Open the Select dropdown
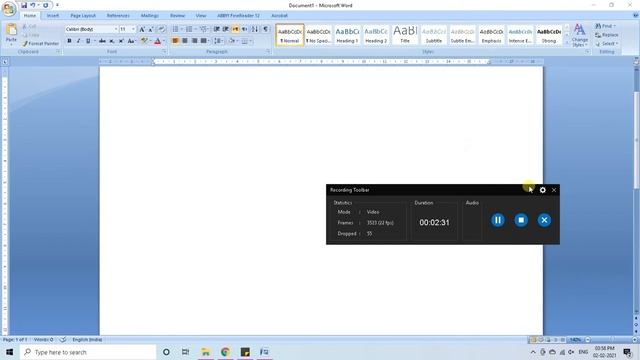Viewport: 640px width, 360px height. [x=607, y=44]
